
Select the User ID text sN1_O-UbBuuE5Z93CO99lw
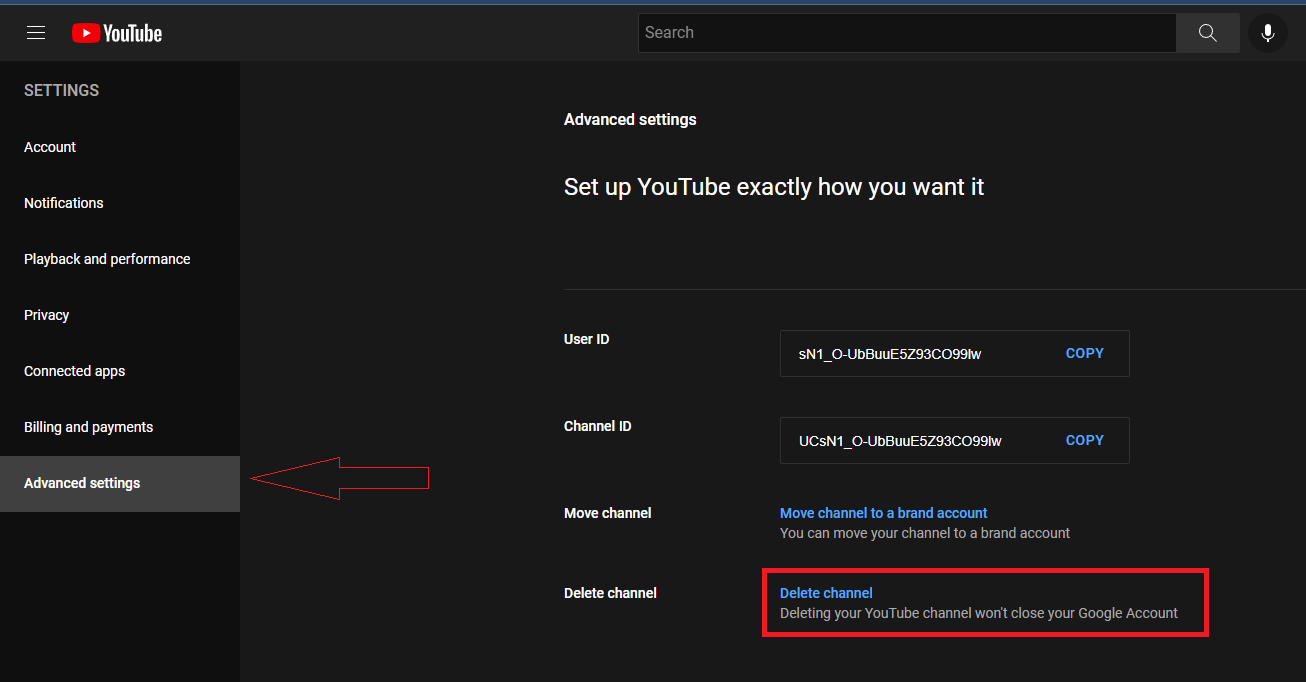[890, 354]
